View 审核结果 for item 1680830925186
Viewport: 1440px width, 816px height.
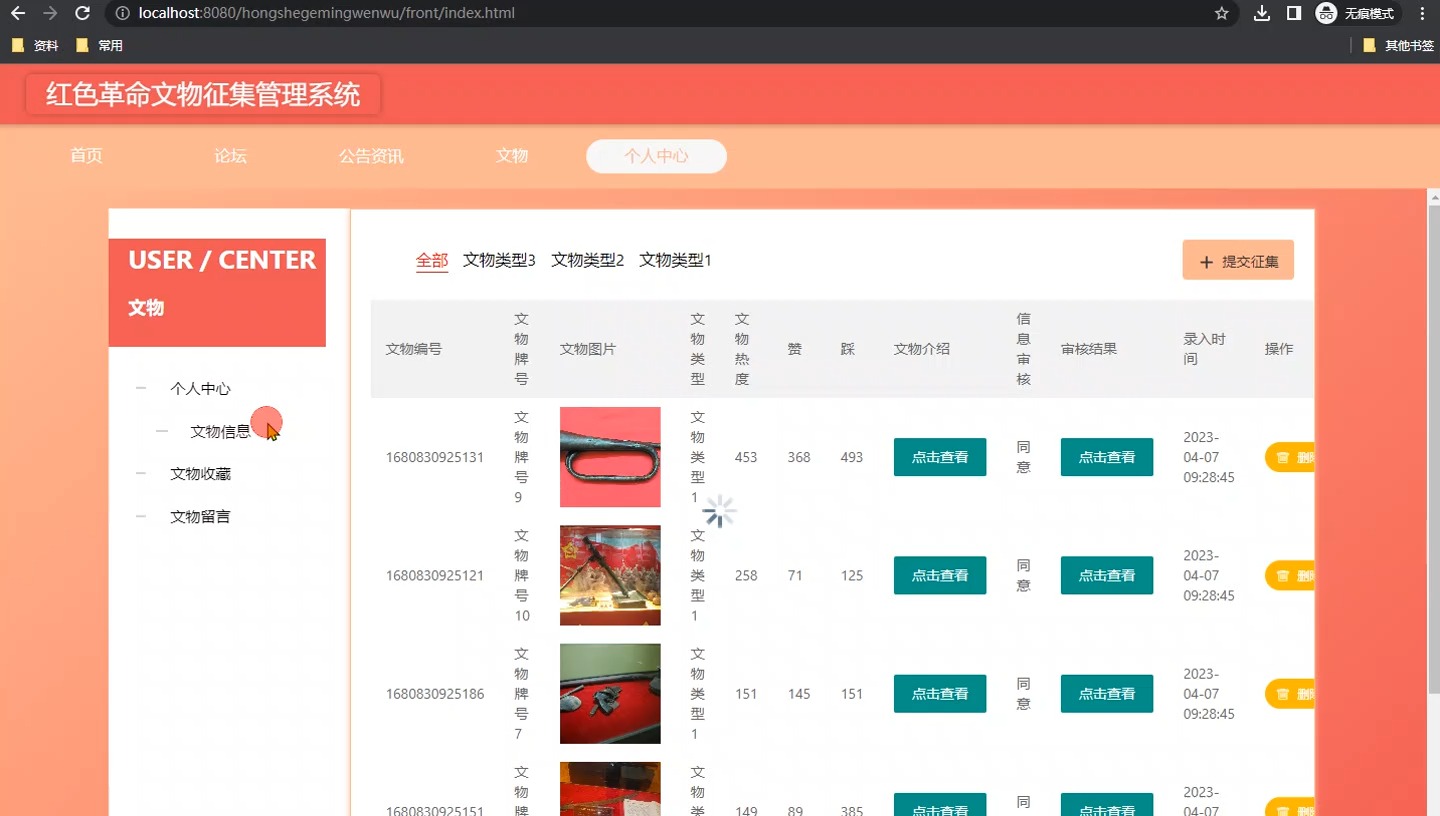click(1107, 693)
